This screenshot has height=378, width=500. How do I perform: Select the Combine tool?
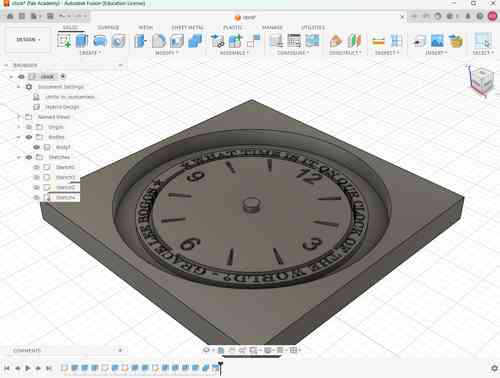click(195, 41)
